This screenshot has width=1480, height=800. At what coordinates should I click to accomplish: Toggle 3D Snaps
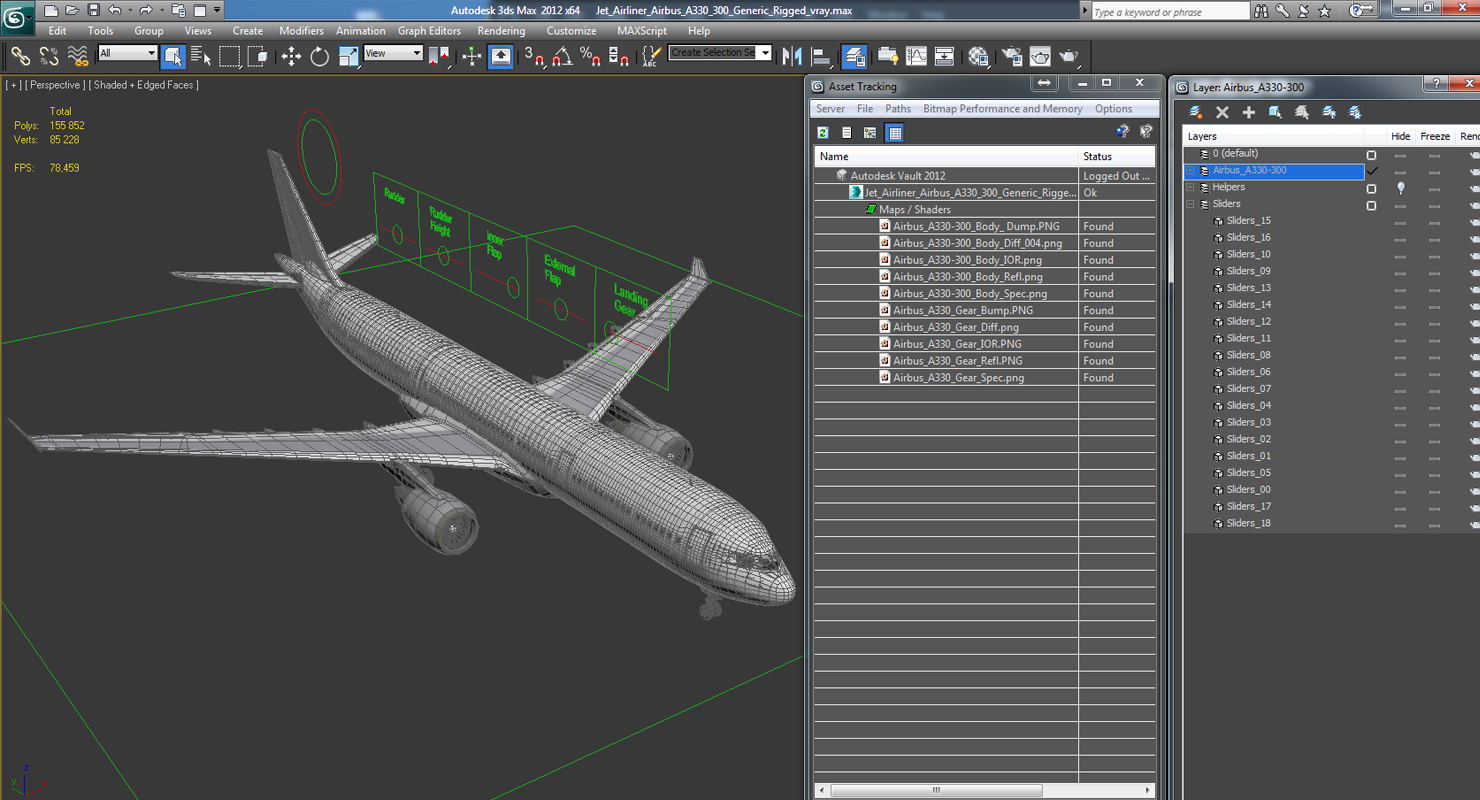[534, 56]
